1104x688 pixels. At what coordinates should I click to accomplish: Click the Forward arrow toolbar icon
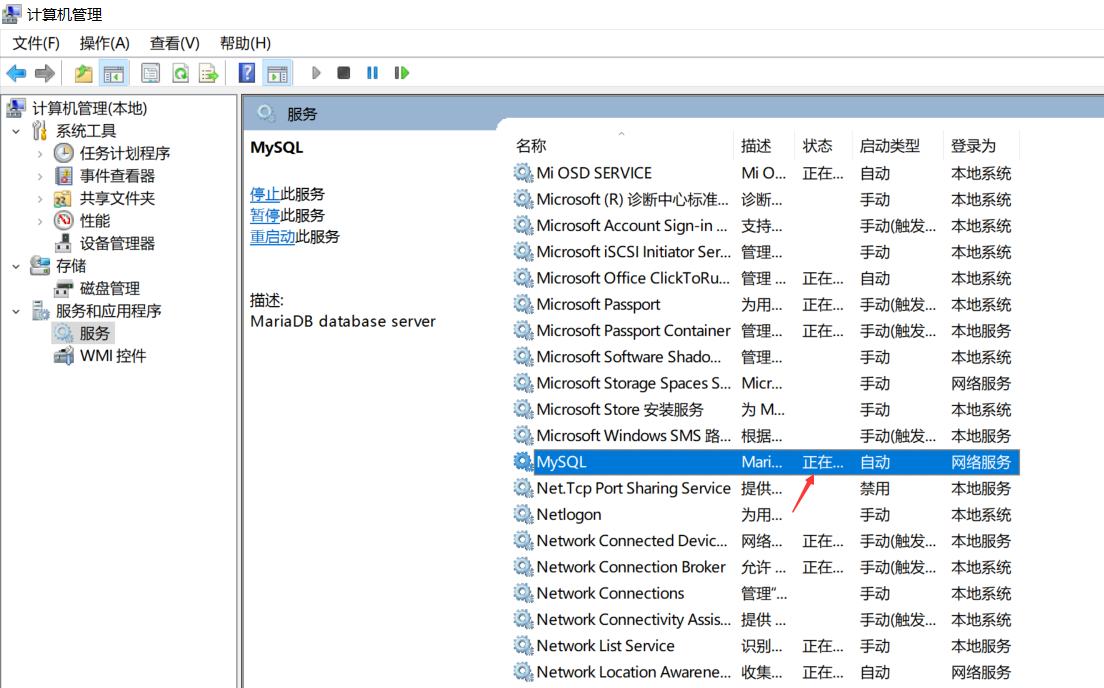coord(44,73)
